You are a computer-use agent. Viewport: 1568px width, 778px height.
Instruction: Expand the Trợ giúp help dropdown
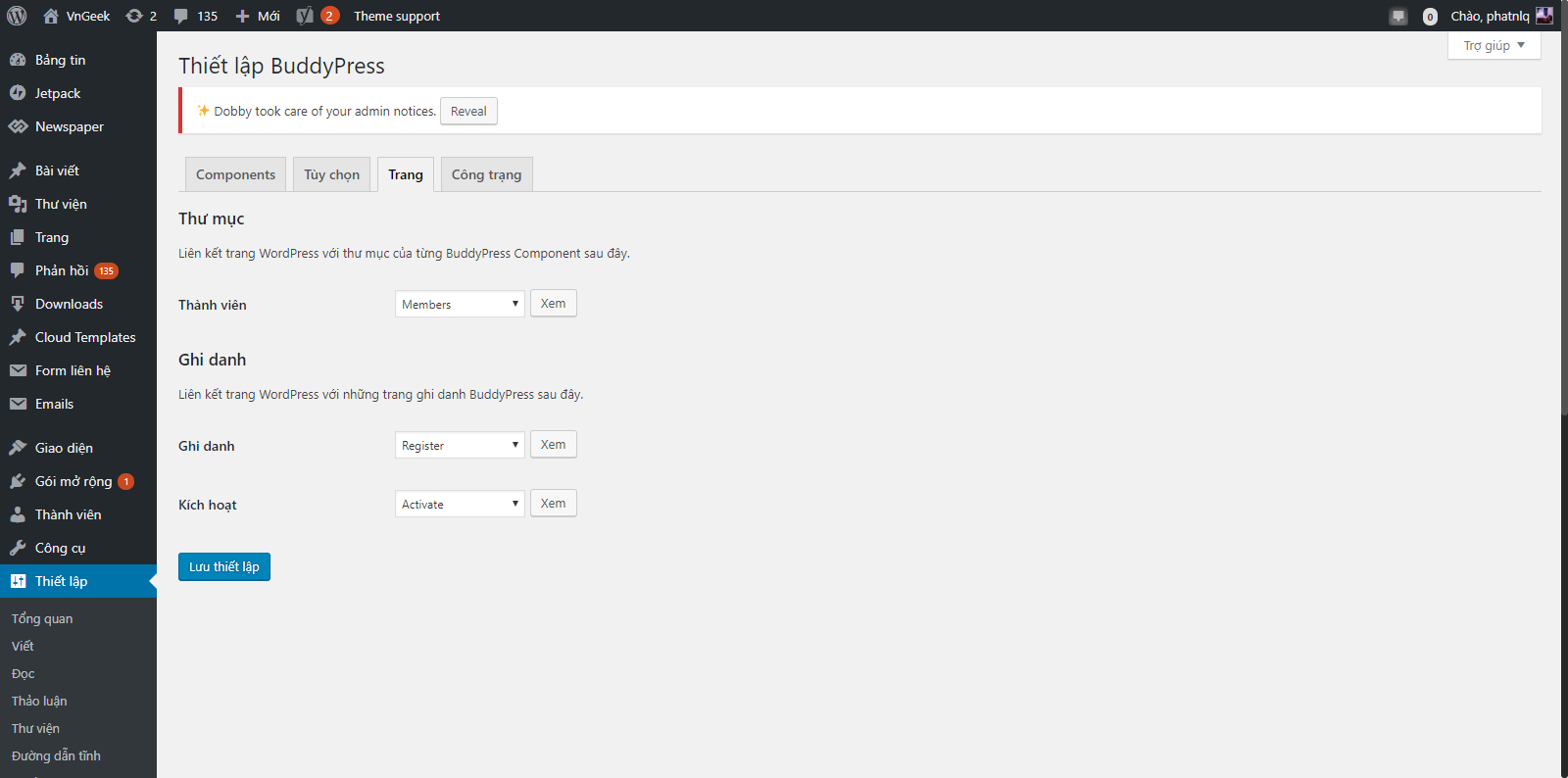click(1494, 45)
